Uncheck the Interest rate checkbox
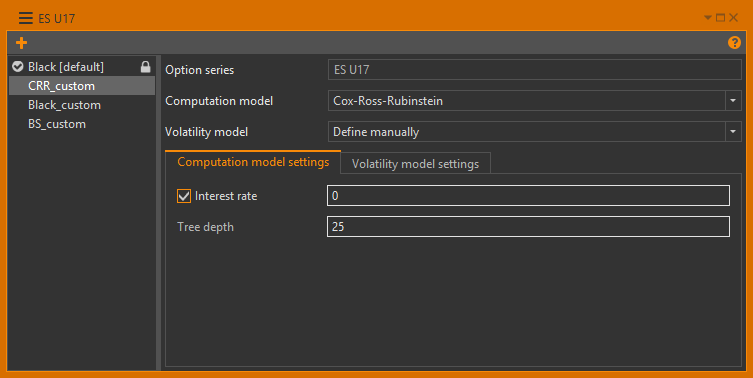 click(x=184, y=196)
